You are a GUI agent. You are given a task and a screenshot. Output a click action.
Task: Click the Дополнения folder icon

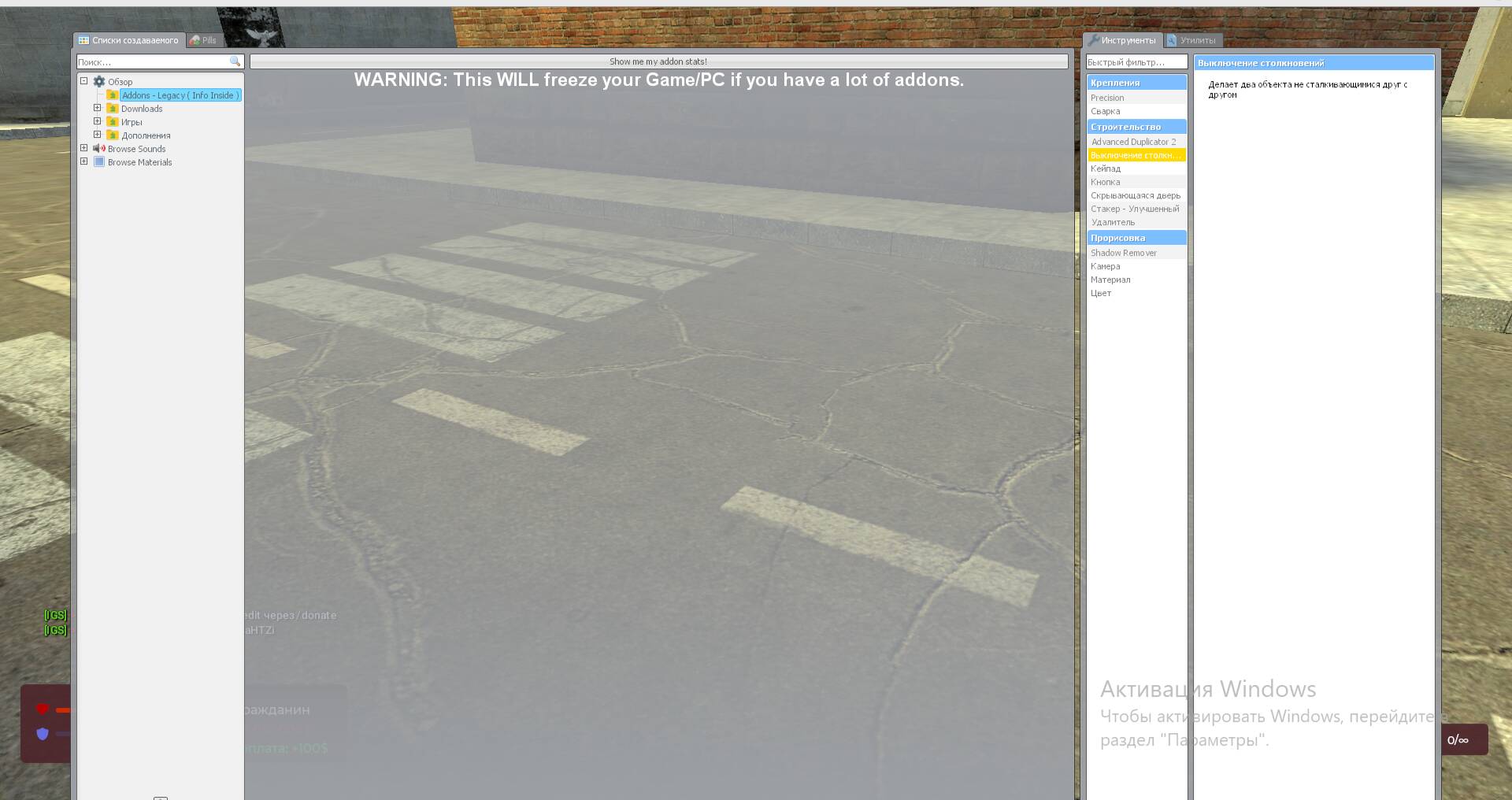pyautogui.click(x=113, y=135)
